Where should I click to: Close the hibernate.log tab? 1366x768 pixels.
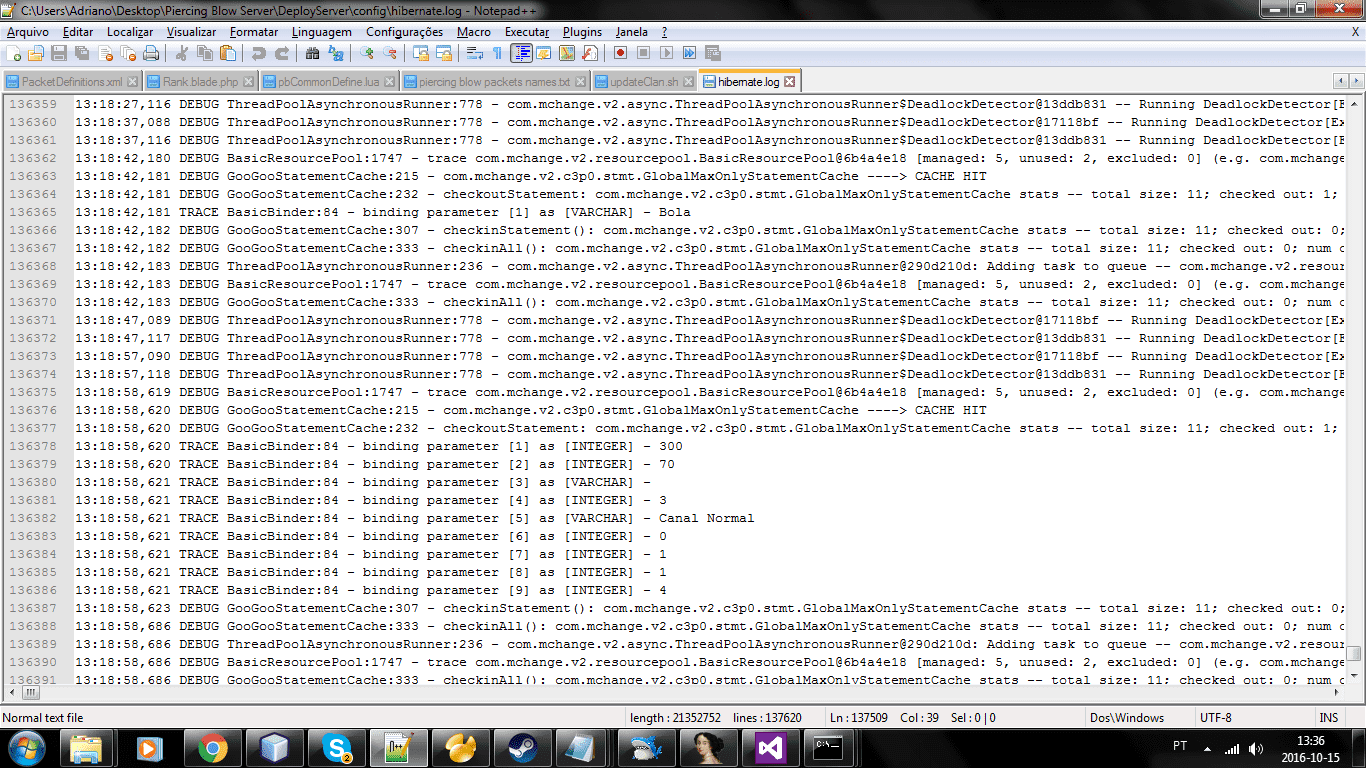(789, 82)
